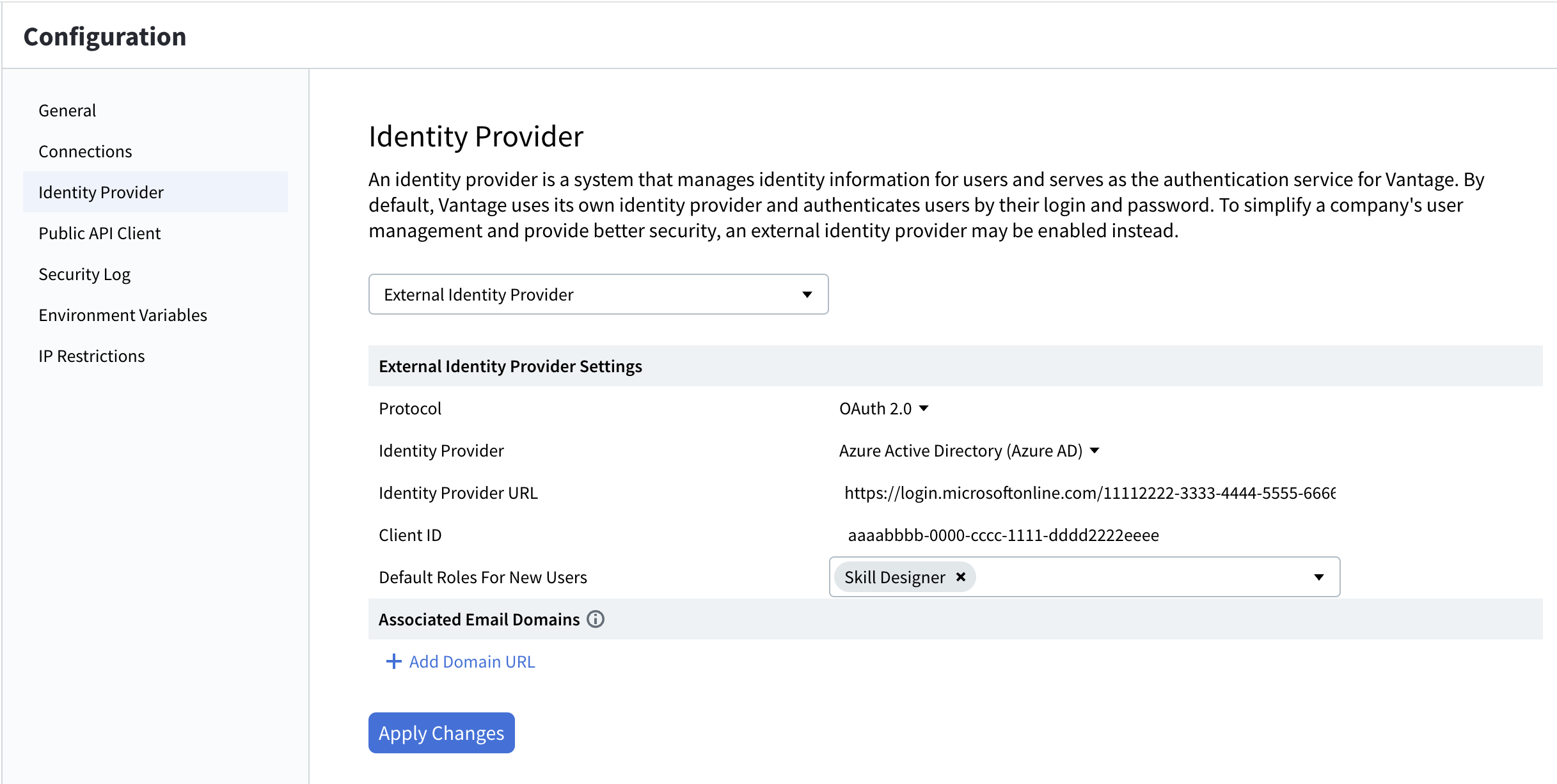This screenshot has width=1557, height=784.
Task: Click the plus icon for Add Domain URL
Action: 393,661
